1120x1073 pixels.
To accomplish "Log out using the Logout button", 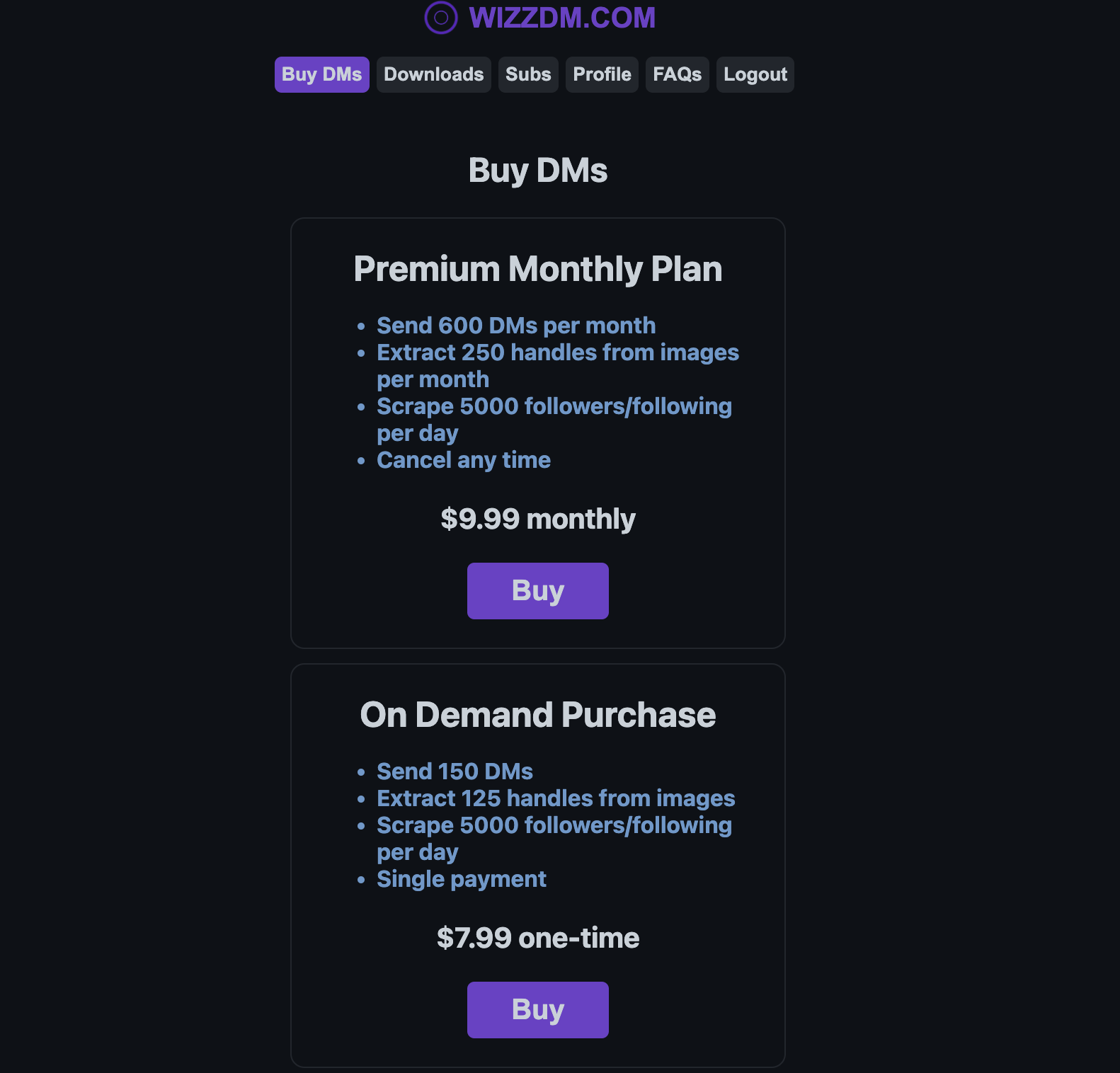I will 755,74.
